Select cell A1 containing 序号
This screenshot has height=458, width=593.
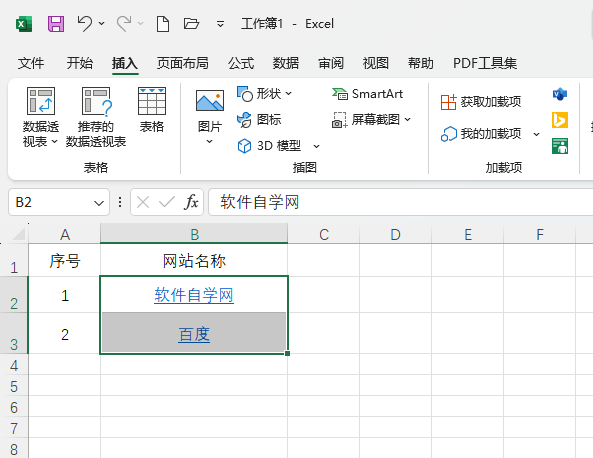pos(65,260)
